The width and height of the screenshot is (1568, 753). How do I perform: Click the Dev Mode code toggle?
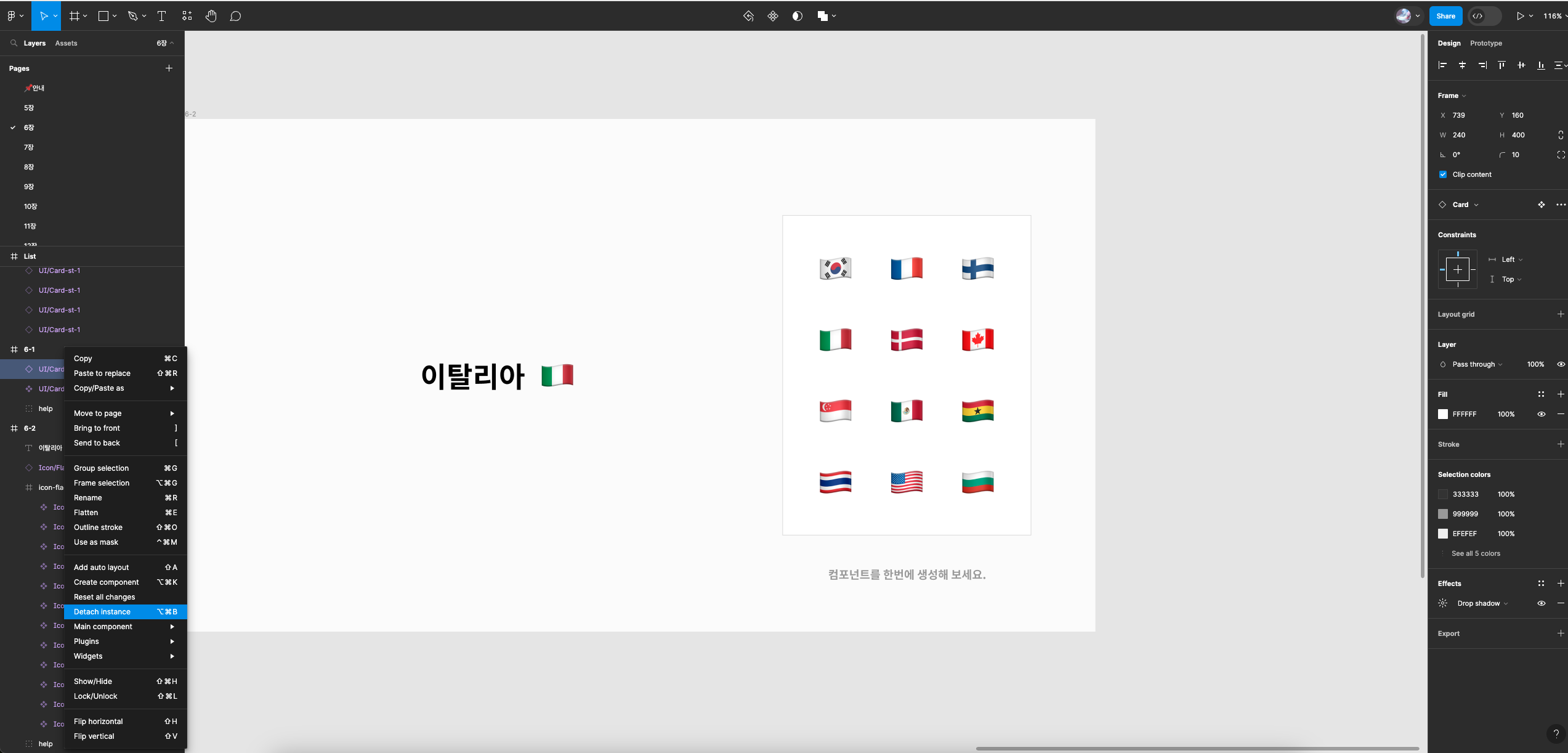coord(1477,16)
